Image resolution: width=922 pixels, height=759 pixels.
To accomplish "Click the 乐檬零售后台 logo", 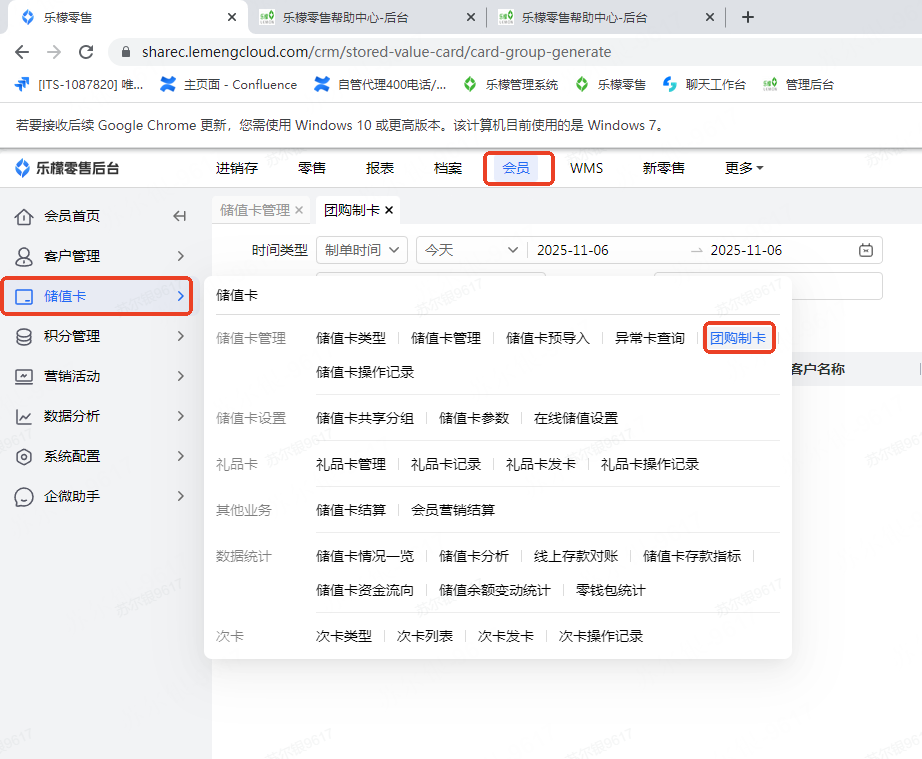I will point(67,168).
